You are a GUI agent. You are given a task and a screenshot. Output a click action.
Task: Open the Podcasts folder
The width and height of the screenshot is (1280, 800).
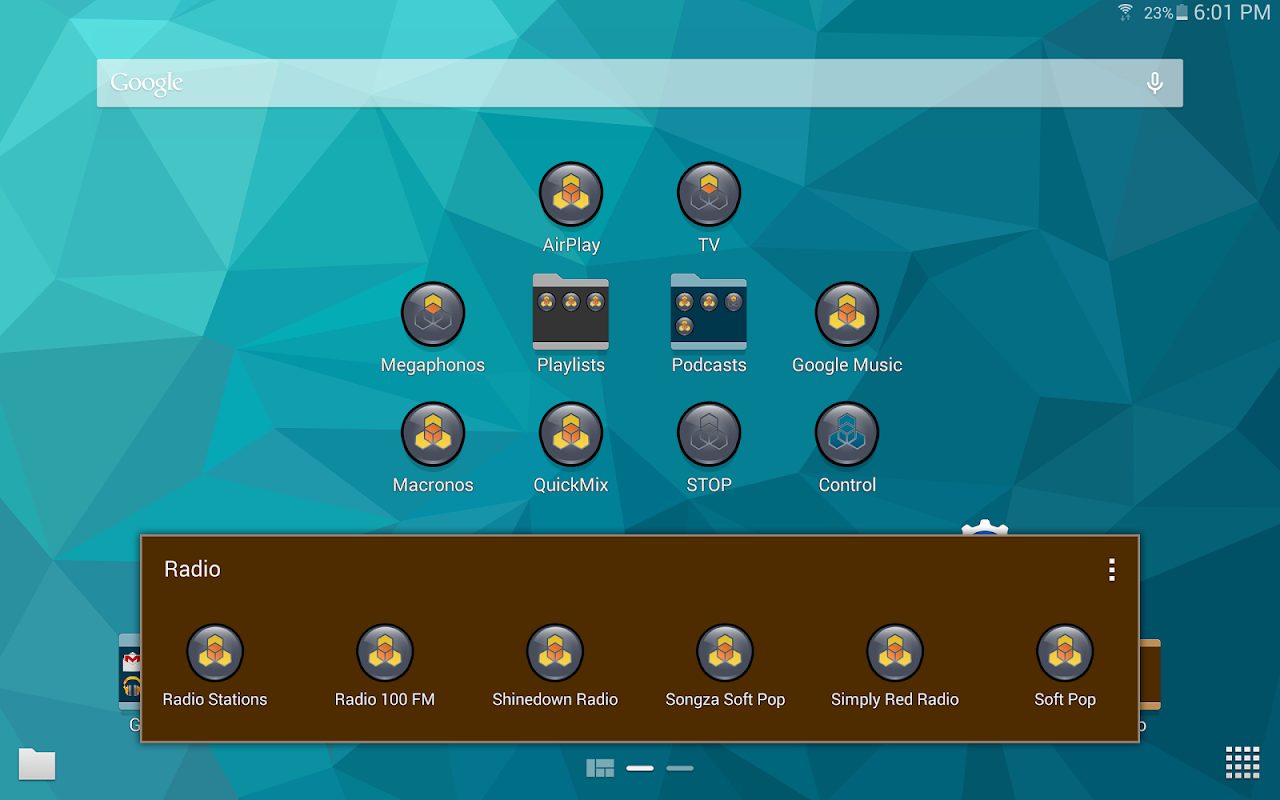click(x=709, y=312)
